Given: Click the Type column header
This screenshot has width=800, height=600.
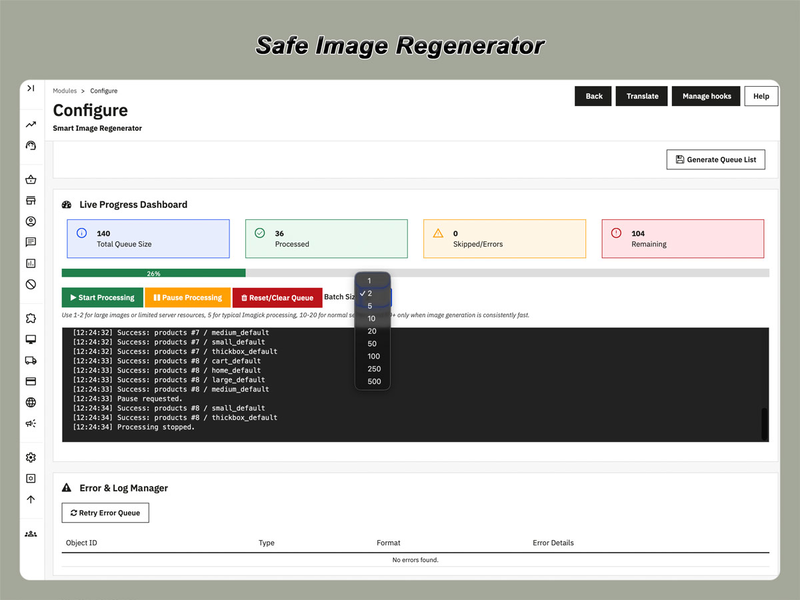Looking at the screenshot, I should [266, 543].
